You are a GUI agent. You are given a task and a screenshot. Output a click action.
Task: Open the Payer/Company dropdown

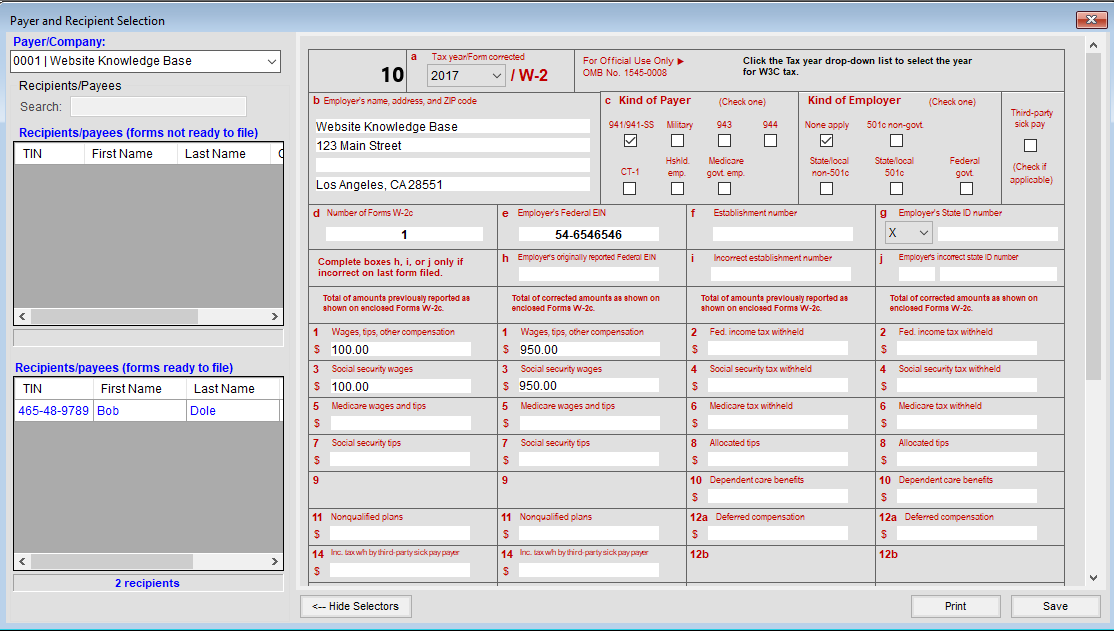[146, 61]
